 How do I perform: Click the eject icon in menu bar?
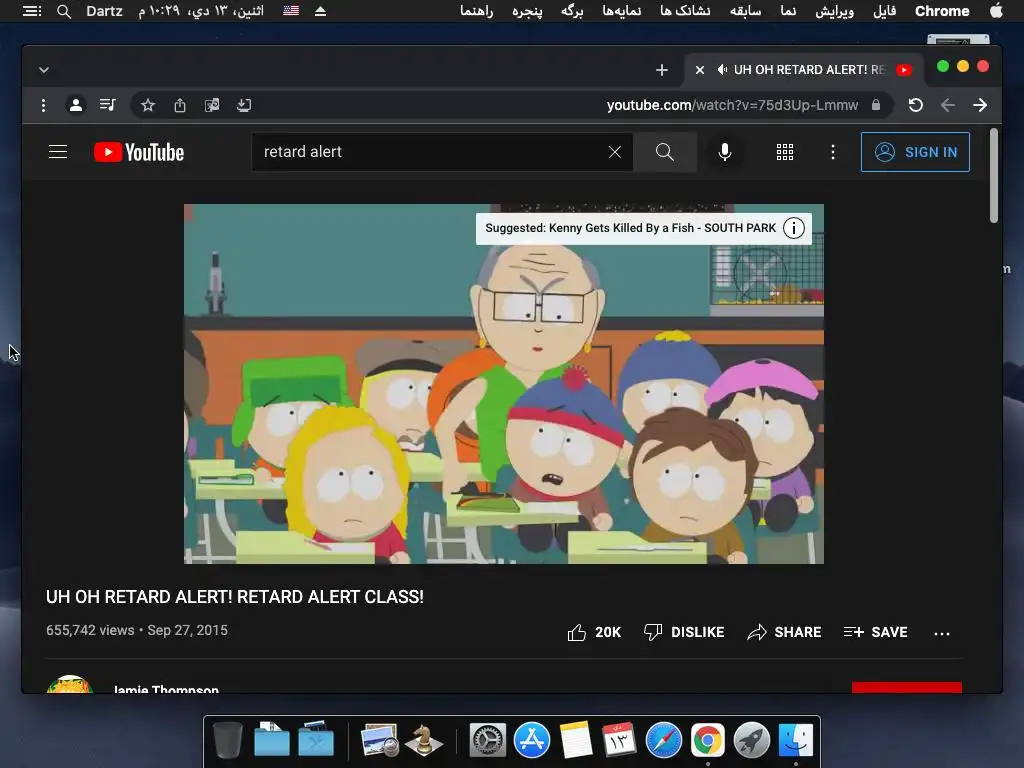click(320, 11)
